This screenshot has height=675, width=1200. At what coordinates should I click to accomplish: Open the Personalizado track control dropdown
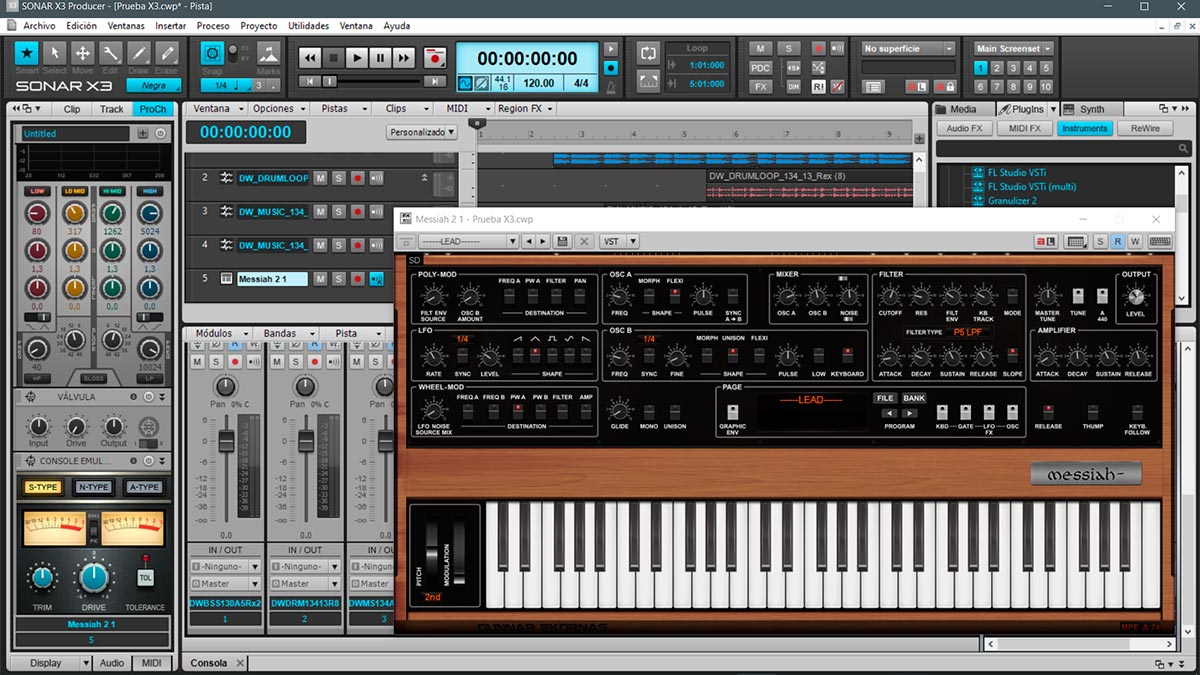coord(422,132)
